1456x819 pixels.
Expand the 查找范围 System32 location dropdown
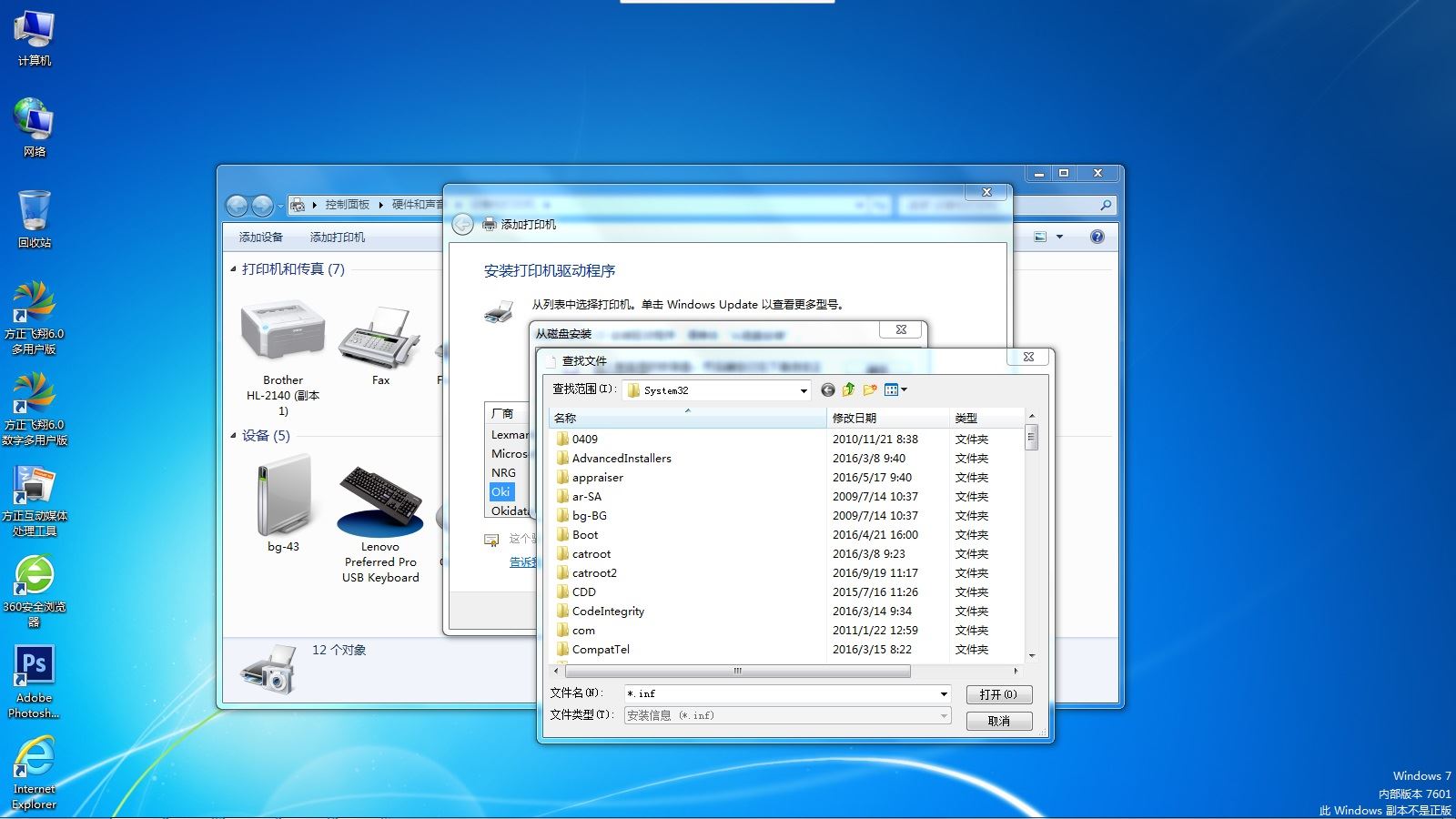tap(804, 390)
